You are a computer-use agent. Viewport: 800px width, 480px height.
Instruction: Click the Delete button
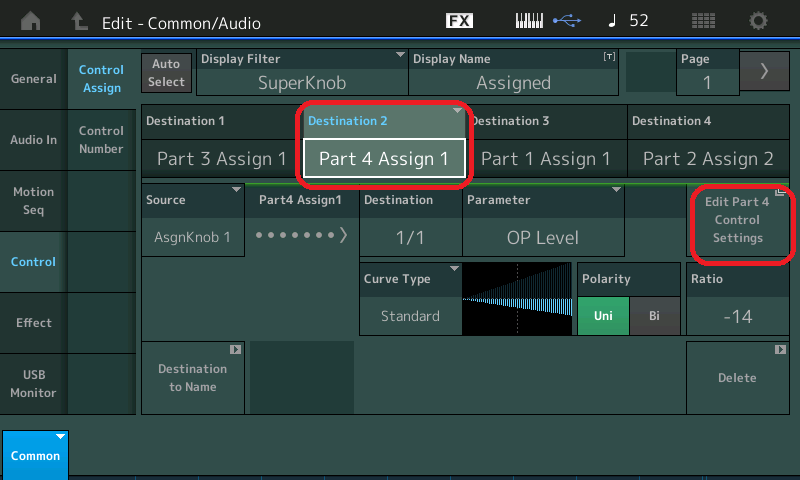pyautogui.click(x=737, y=378)
